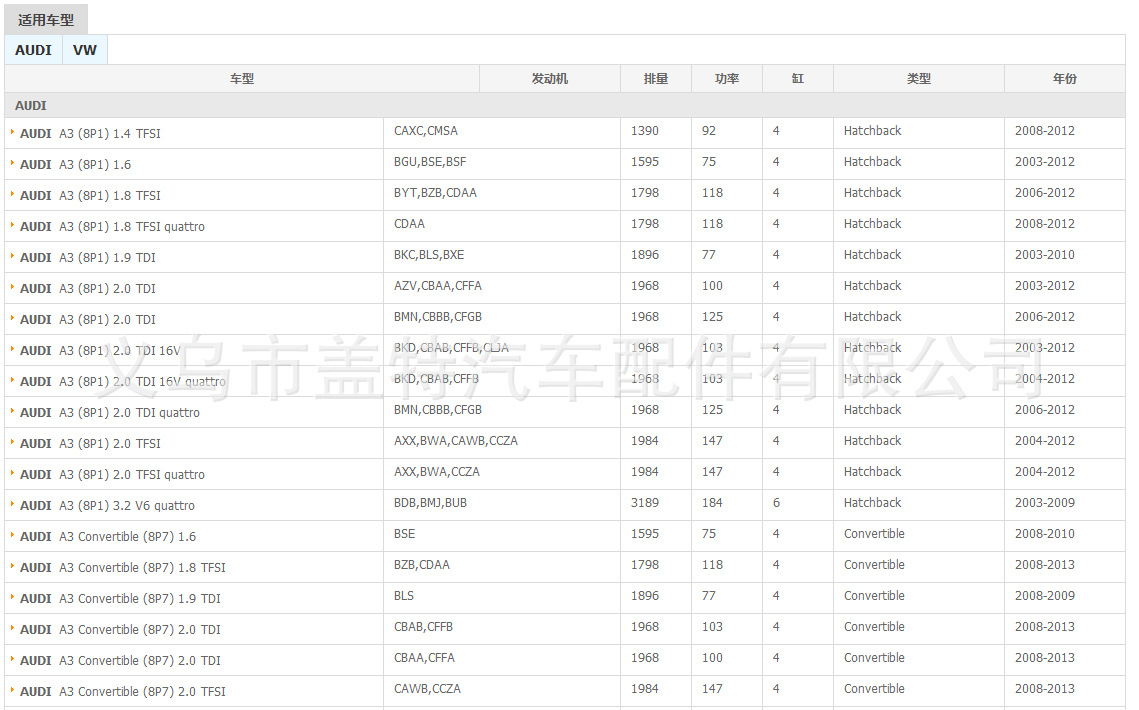Click the orange arrow beside A3 (8P1) 3.2 V6 quattro
The height and width of the screenshot is (710, 1139).
pyautogui.click(x=12, y=504)
